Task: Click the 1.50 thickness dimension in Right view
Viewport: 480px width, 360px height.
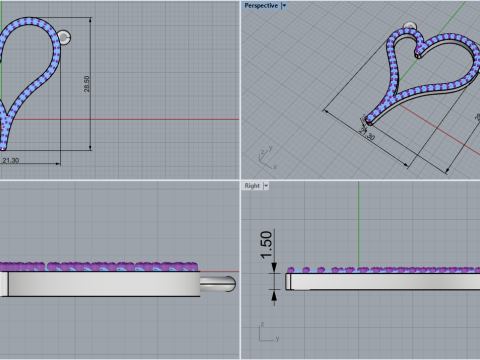Action: pyautogui.click(x=266, y=245)
